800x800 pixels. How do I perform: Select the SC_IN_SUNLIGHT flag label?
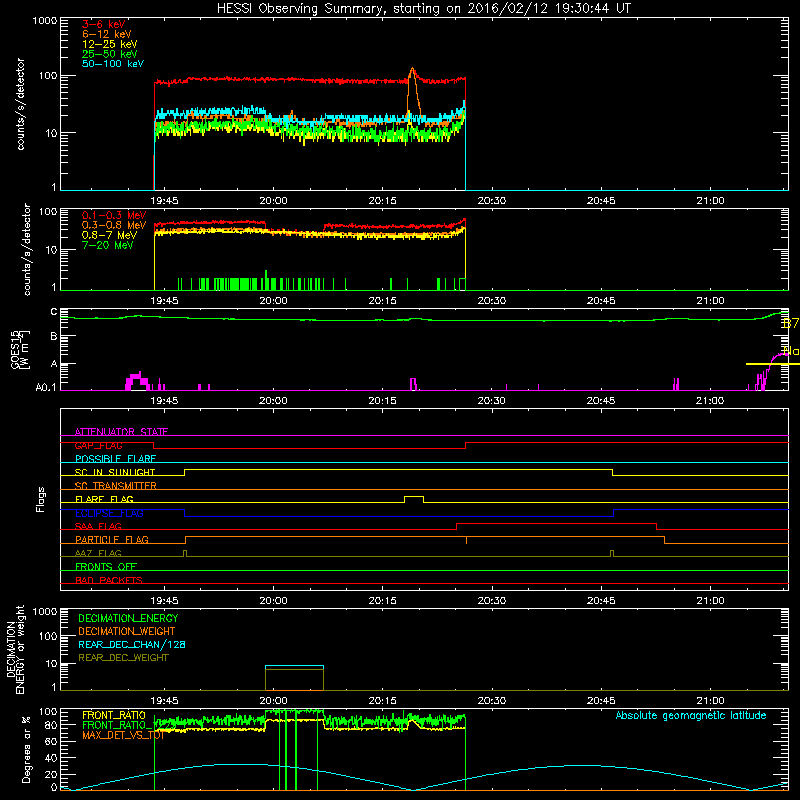coord(115,472)
